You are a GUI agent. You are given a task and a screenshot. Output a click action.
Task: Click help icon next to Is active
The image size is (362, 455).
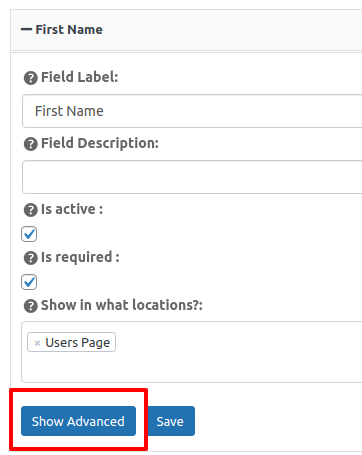(31, 210)
